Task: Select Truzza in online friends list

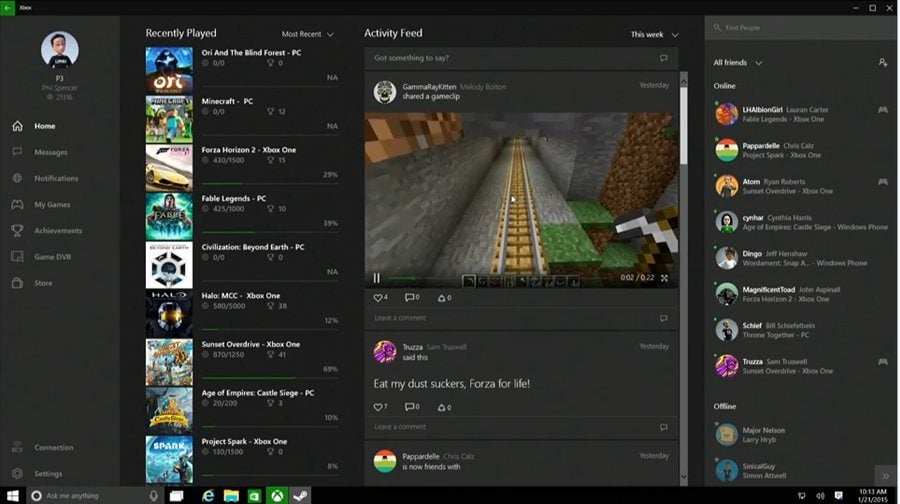Action: pyautogui.click(x=801, y=366)
